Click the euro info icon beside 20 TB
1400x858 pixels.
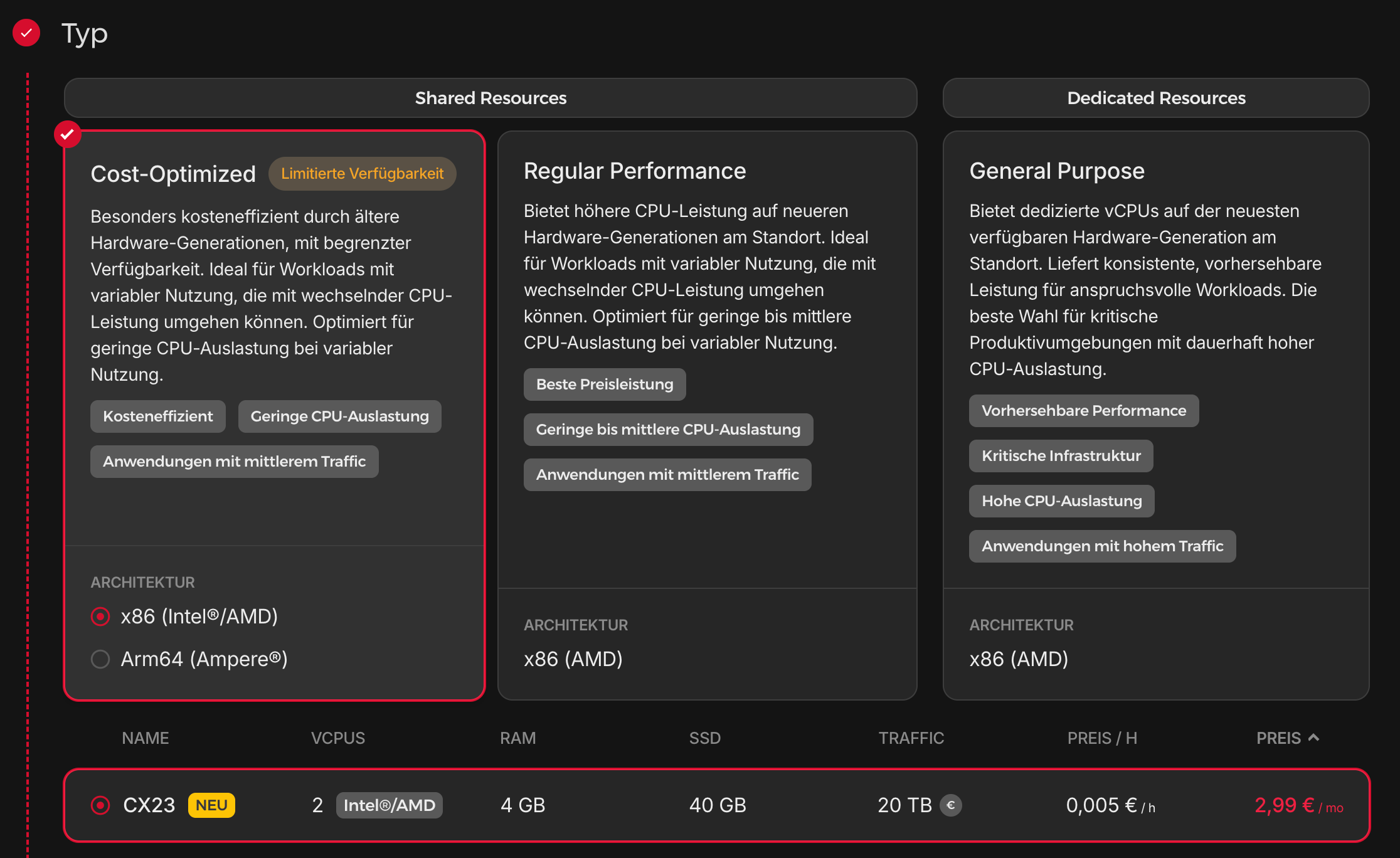pos(951,805)
